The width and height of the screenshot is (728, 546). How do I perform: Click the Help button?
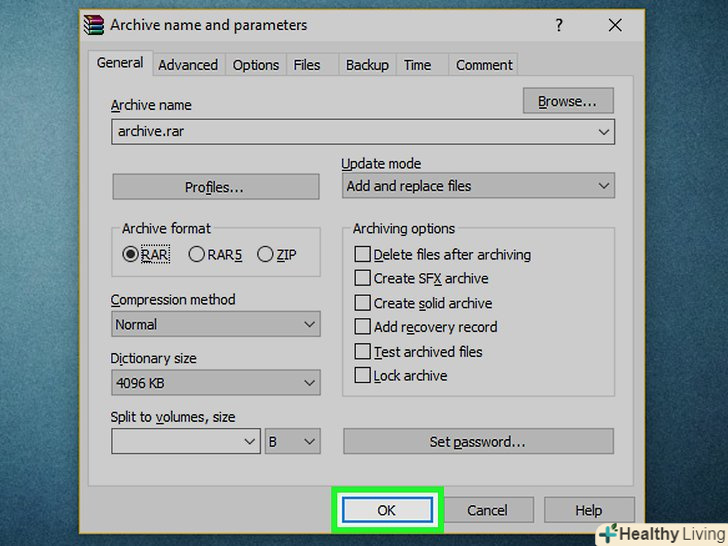click(x=589, y=510)
